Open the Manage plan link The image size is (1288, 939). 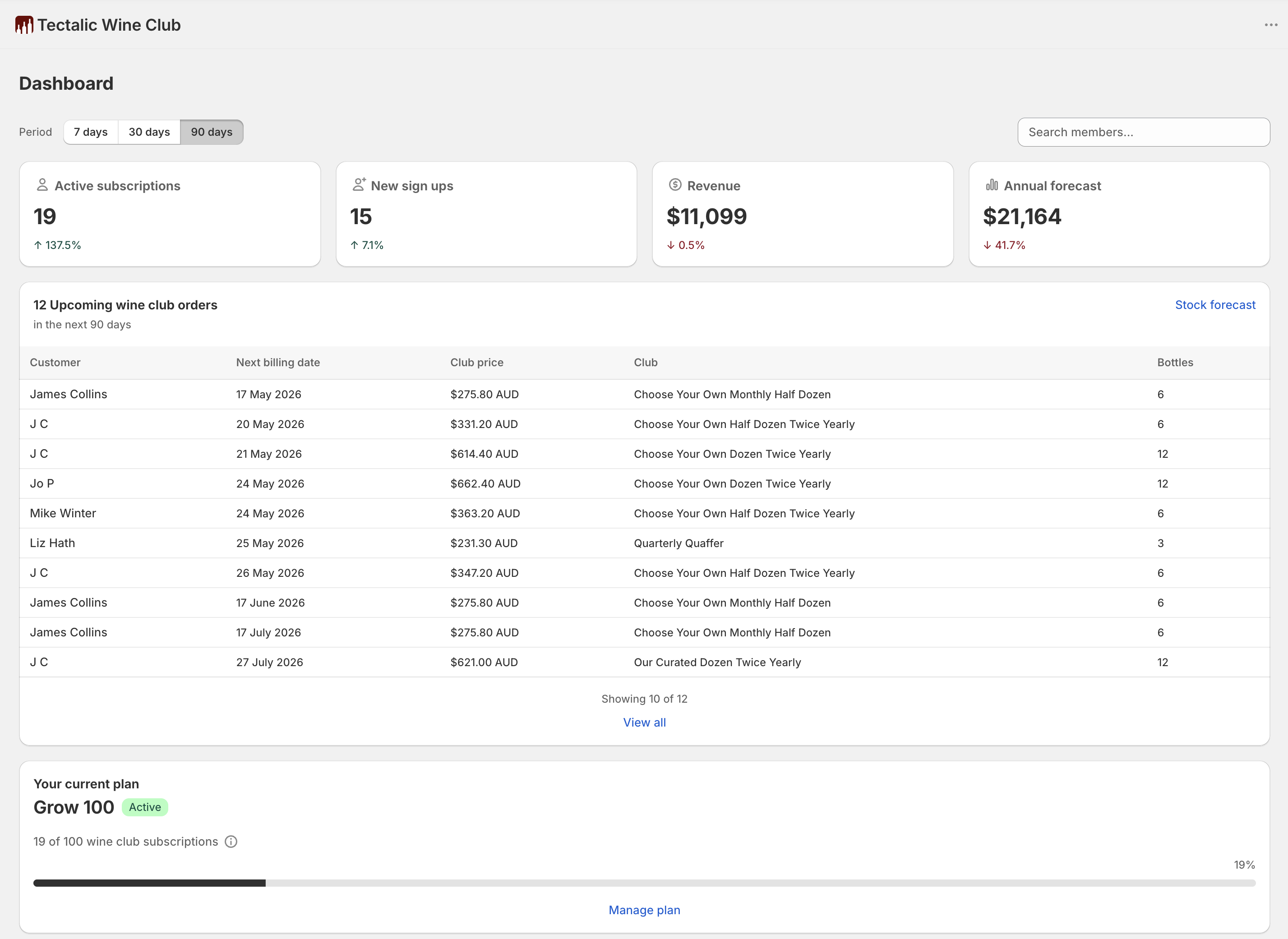(644, 910)
